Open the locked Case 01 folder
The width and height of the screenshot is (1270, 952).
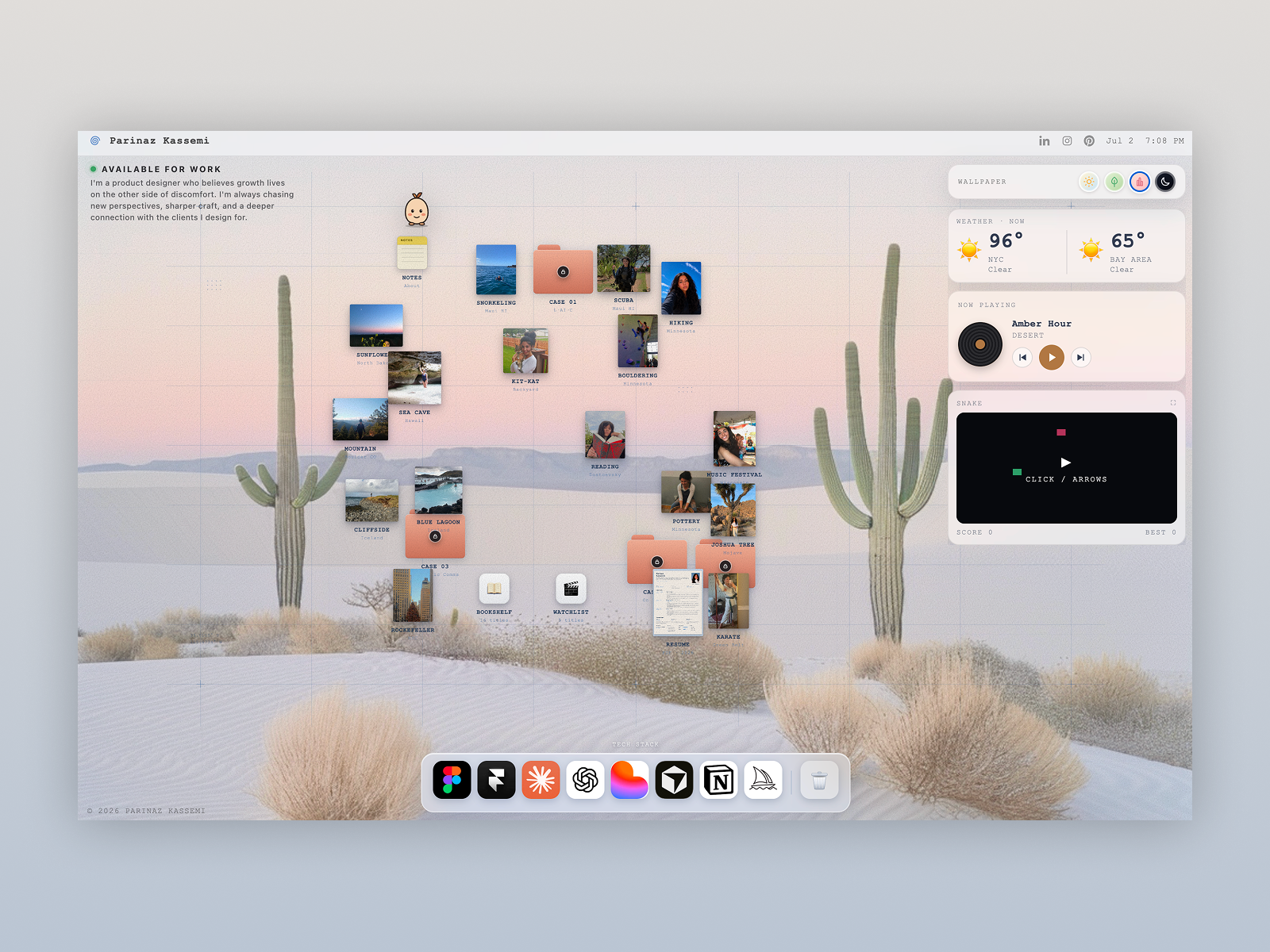coord(563,270)
